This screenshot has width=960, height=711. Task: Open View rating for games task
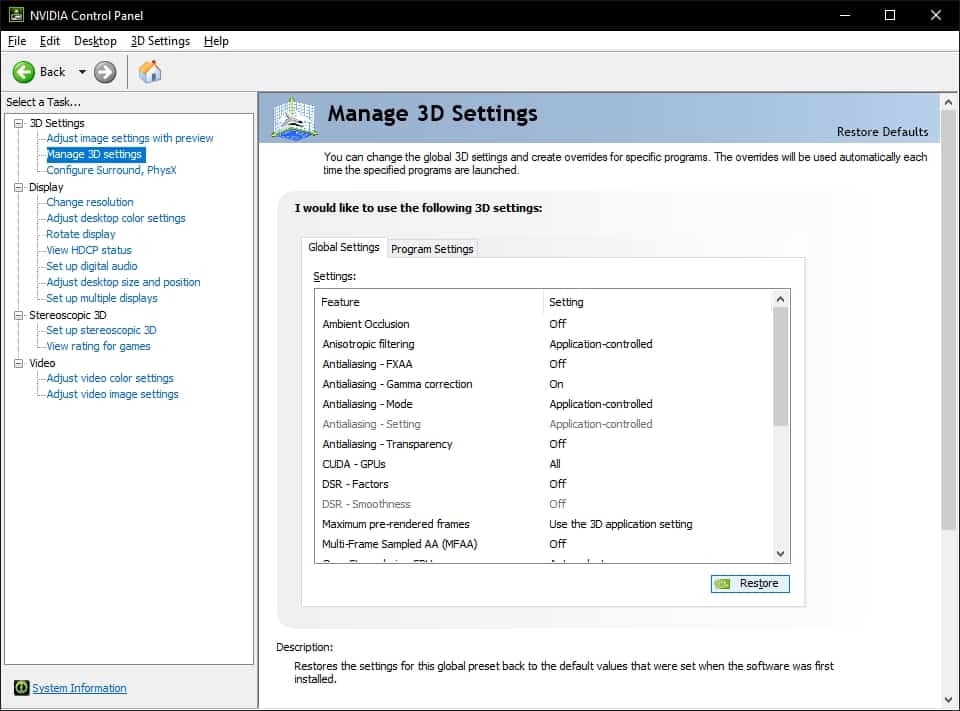98,346
